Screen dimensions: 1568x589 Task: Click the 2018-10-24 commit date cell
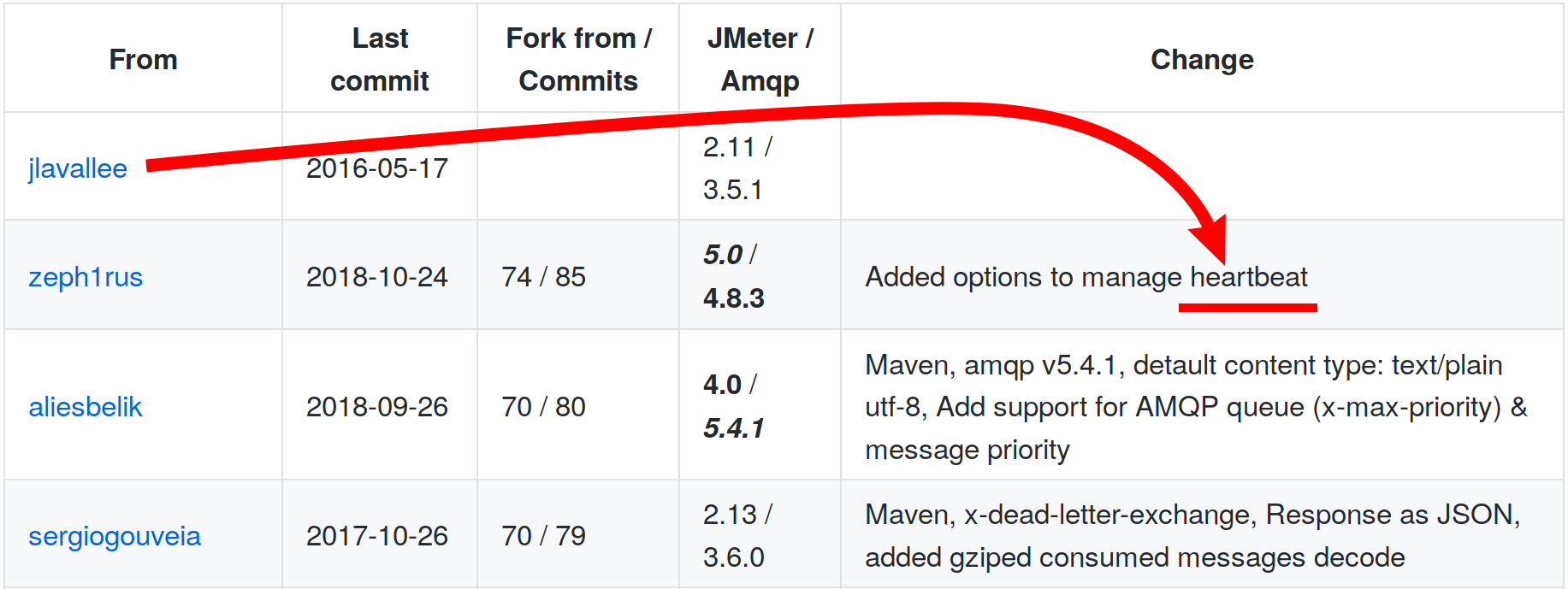point(377,277)
